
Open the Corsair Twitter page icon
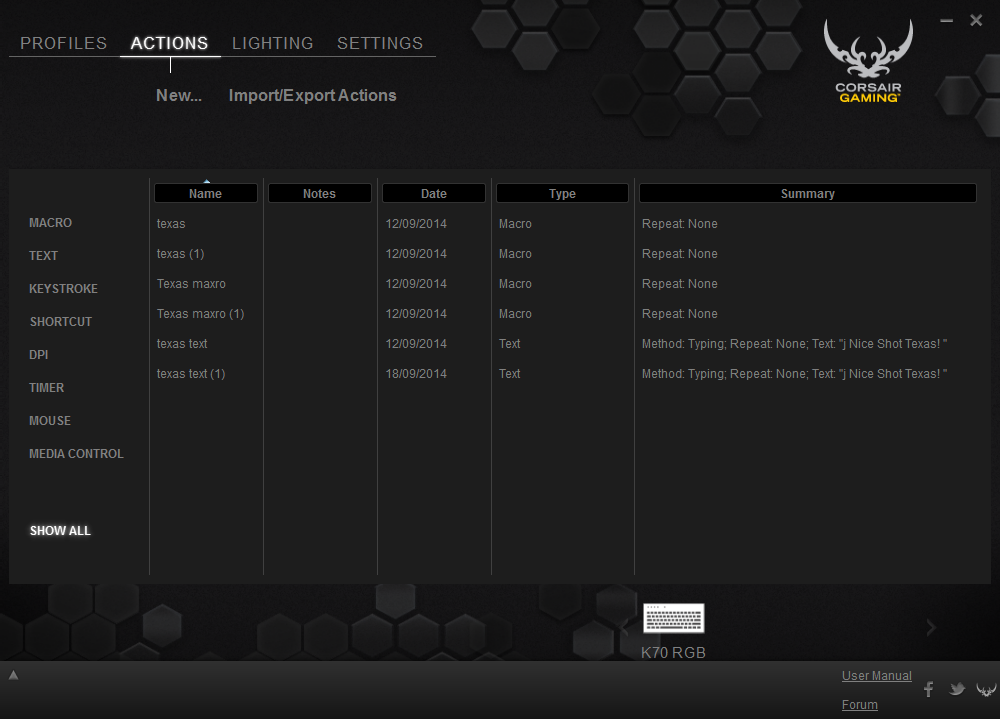coord(957,689)
